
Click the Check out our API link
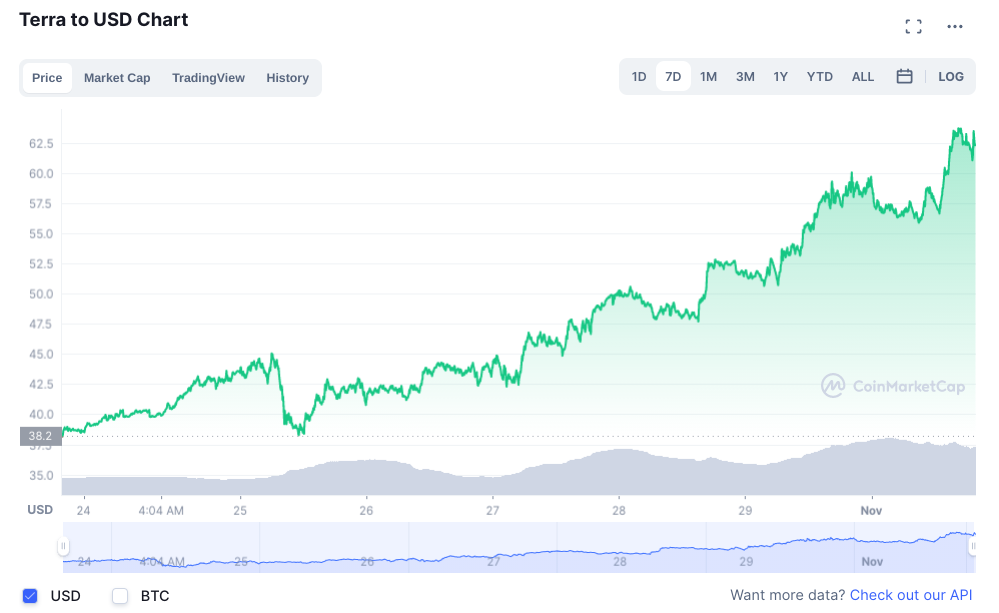pyautogui.click(x=911, y=595)
